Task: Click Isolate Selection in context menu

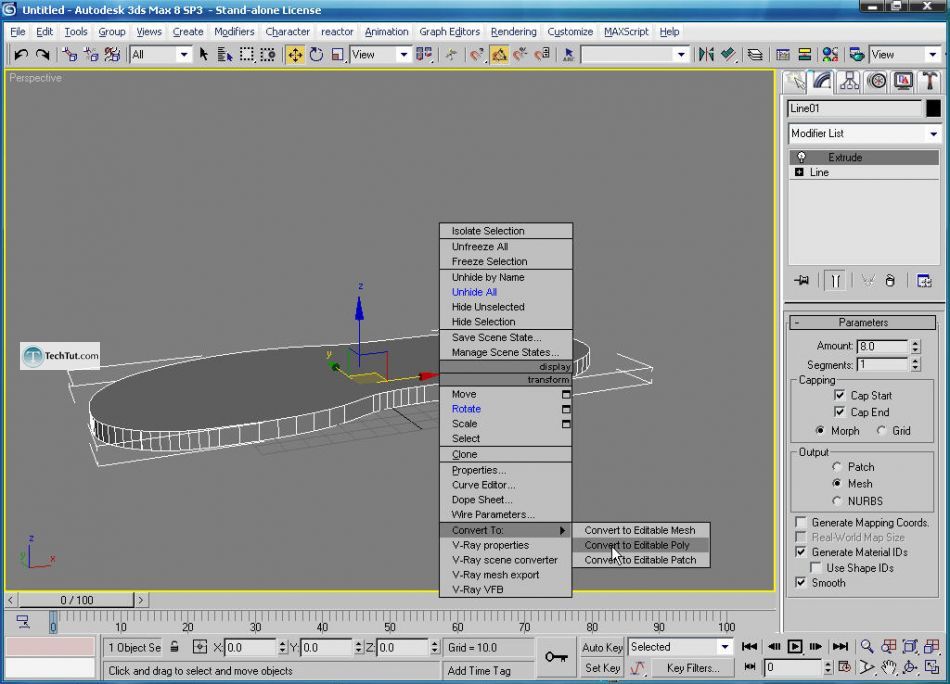Action: [505, 231]
